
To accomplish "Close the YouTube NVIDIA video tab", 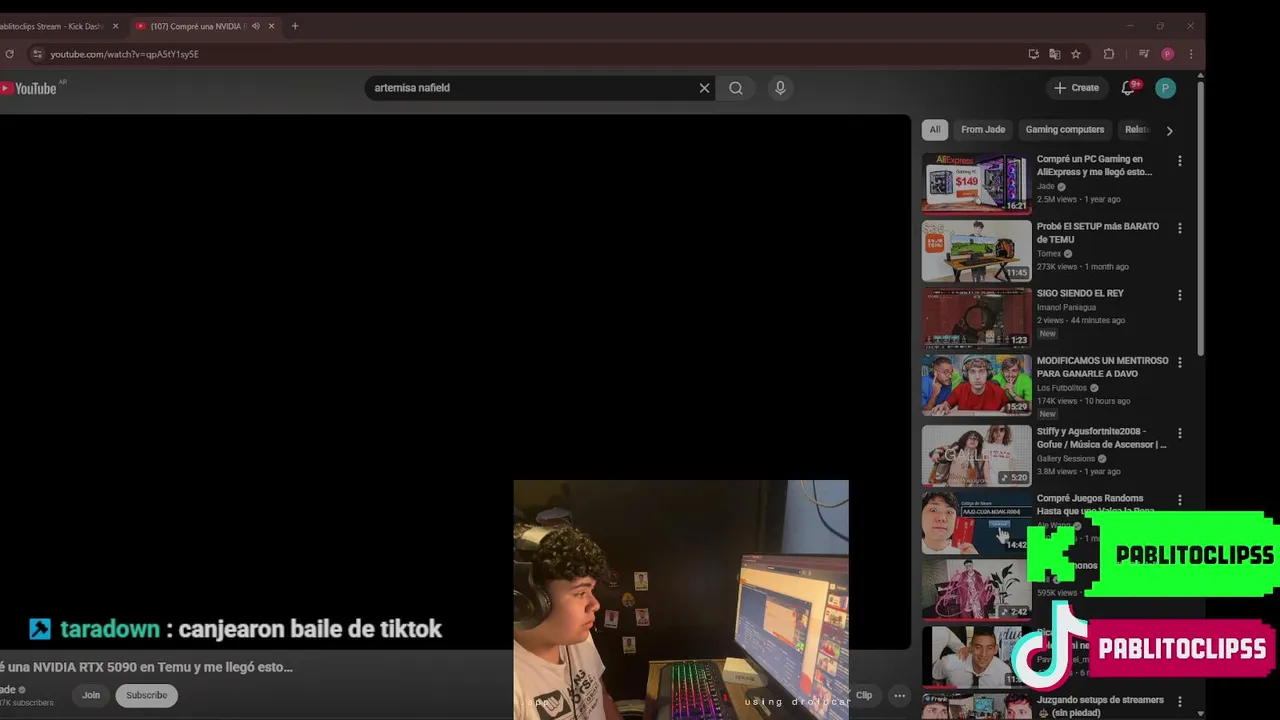I will click(x=271, y=26).
